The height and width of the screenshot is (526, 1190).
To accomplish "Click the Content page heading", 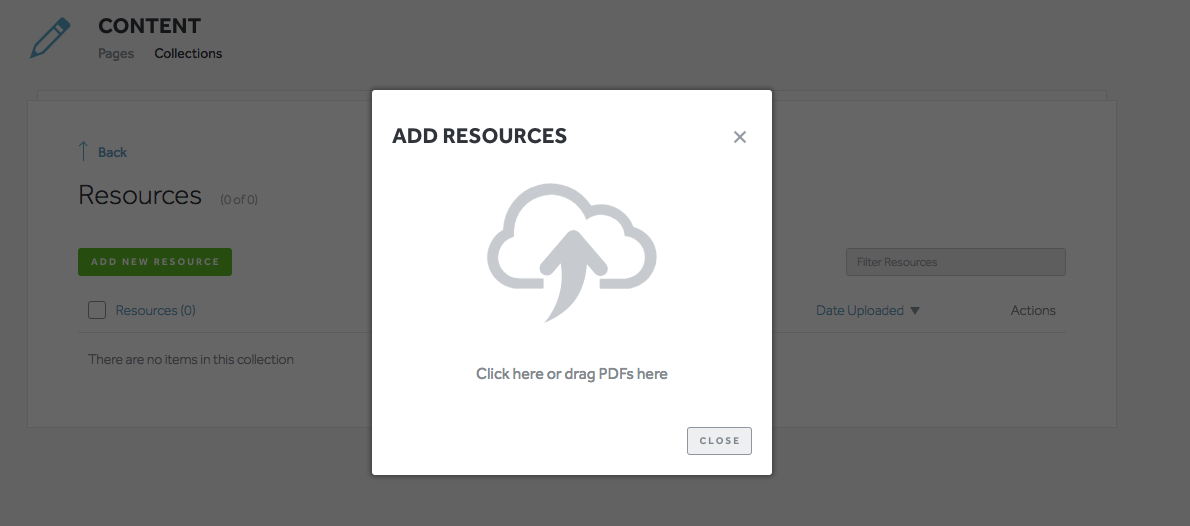I will click(149, 26).
